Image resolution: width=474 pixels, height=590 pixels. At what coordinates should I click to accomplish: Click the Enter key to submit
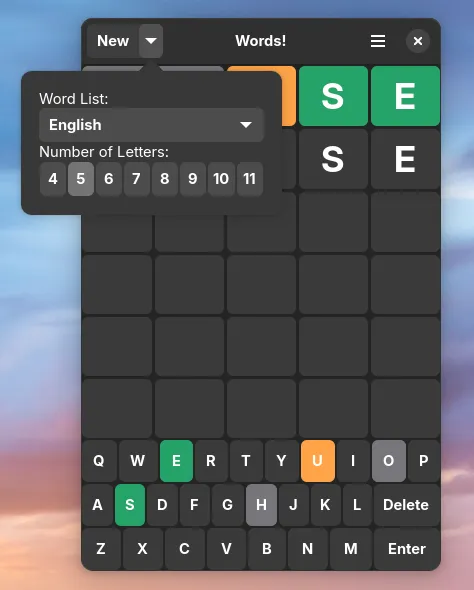[x=407, y=549]
